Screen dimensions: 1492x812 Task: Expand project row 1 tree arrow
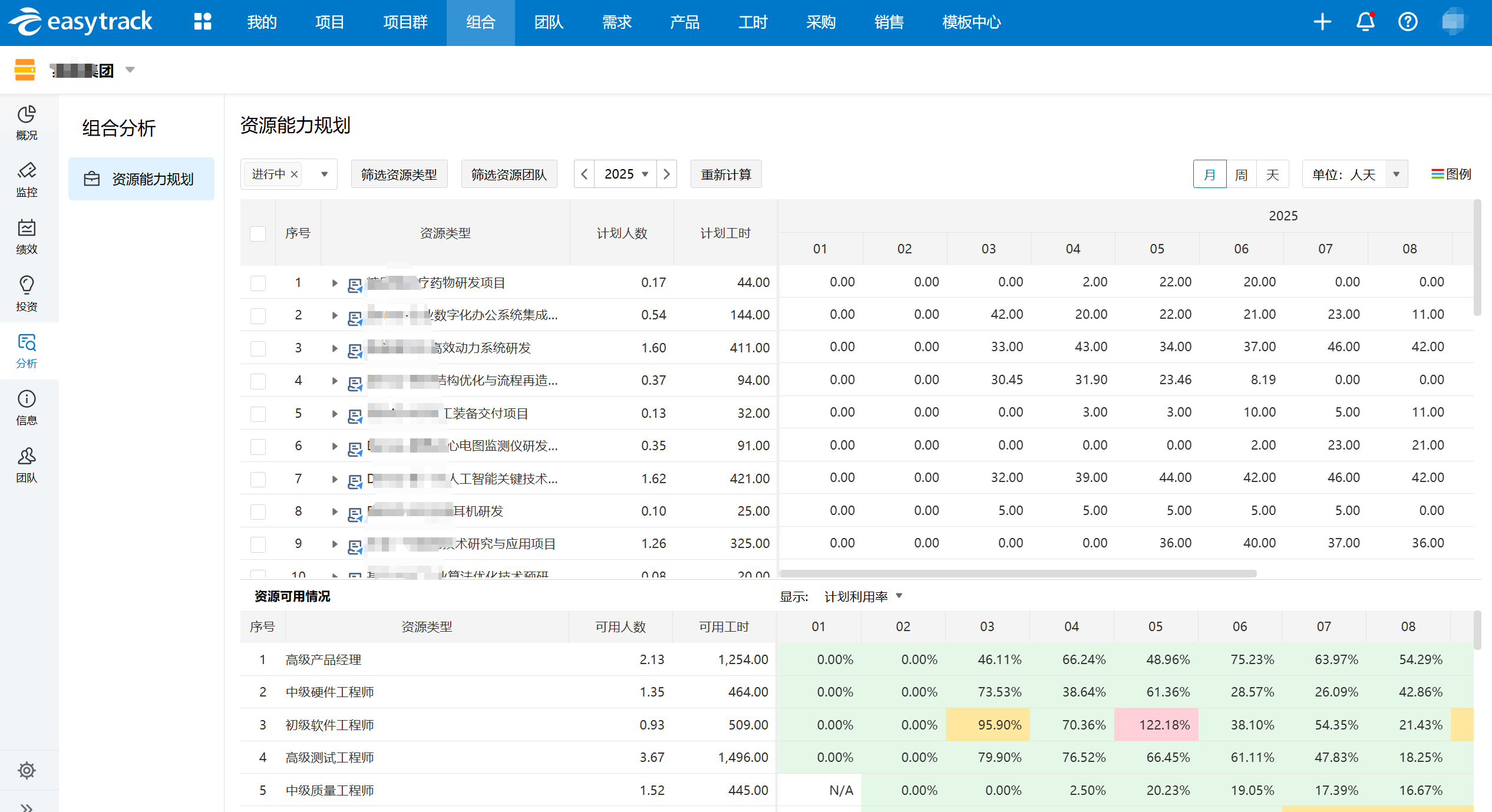[x=334, y=283]
